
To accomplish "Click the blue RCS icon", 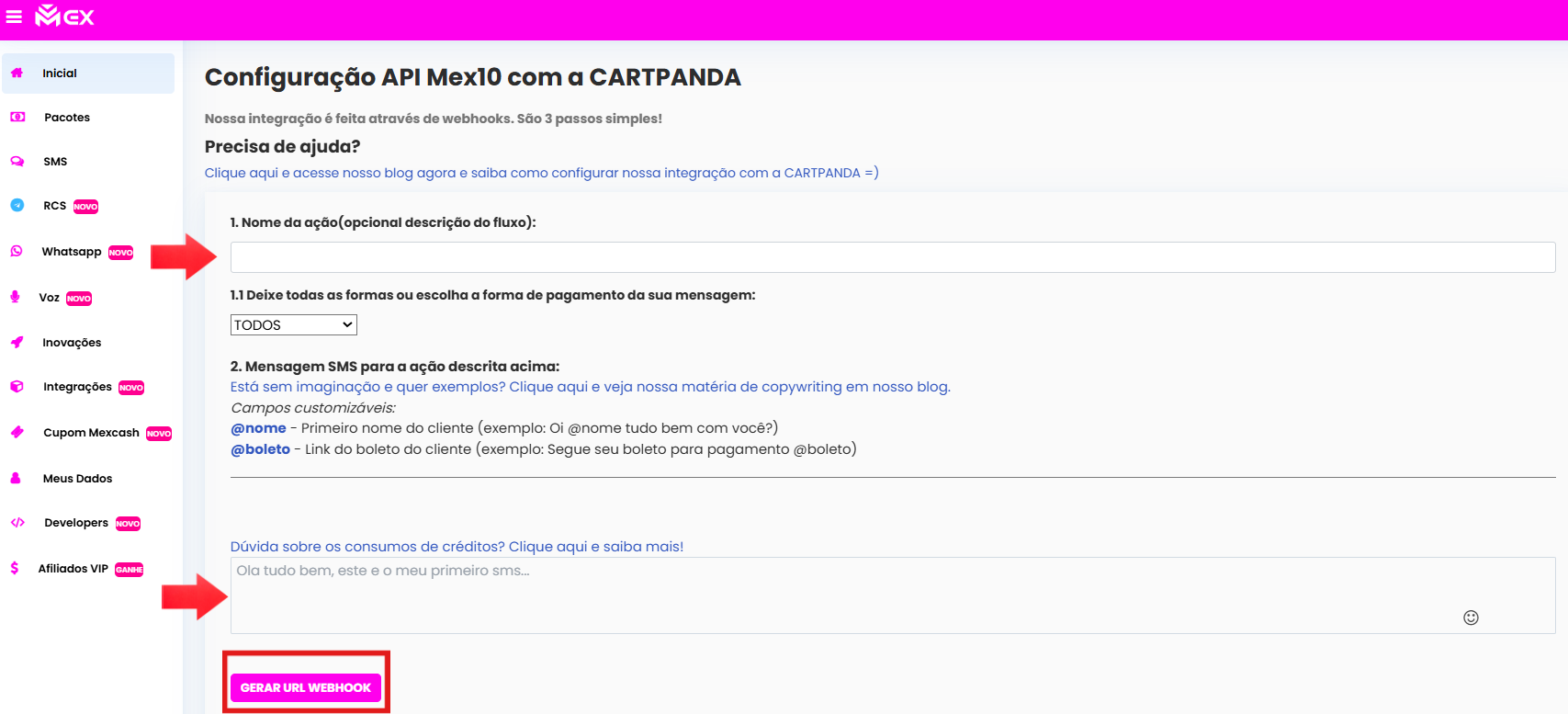I will click(x=17, y=205).
